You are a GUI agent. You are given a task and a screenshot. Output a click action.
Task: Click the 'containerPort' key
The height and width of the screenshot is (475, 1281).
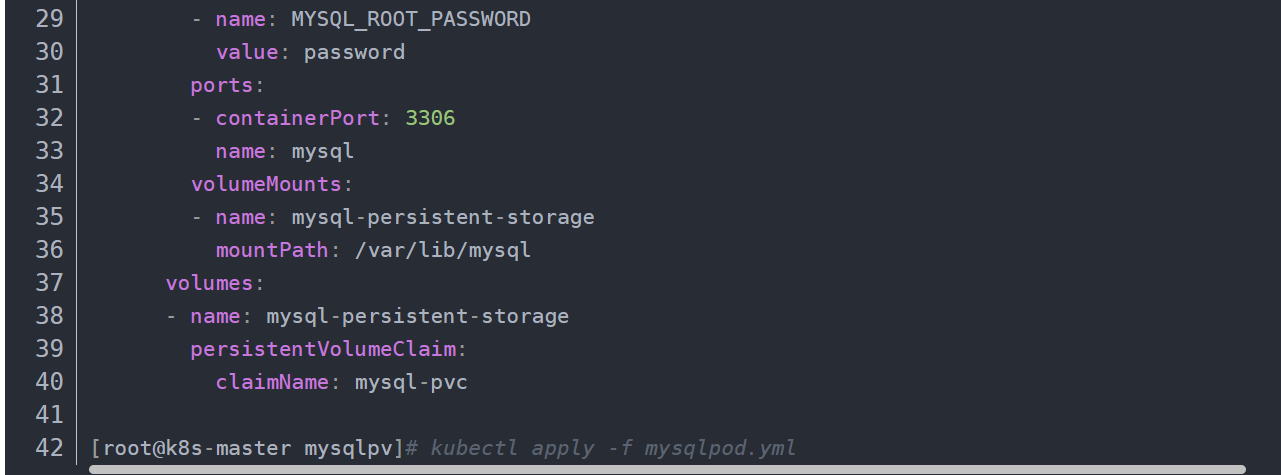[x=298, y=118]
